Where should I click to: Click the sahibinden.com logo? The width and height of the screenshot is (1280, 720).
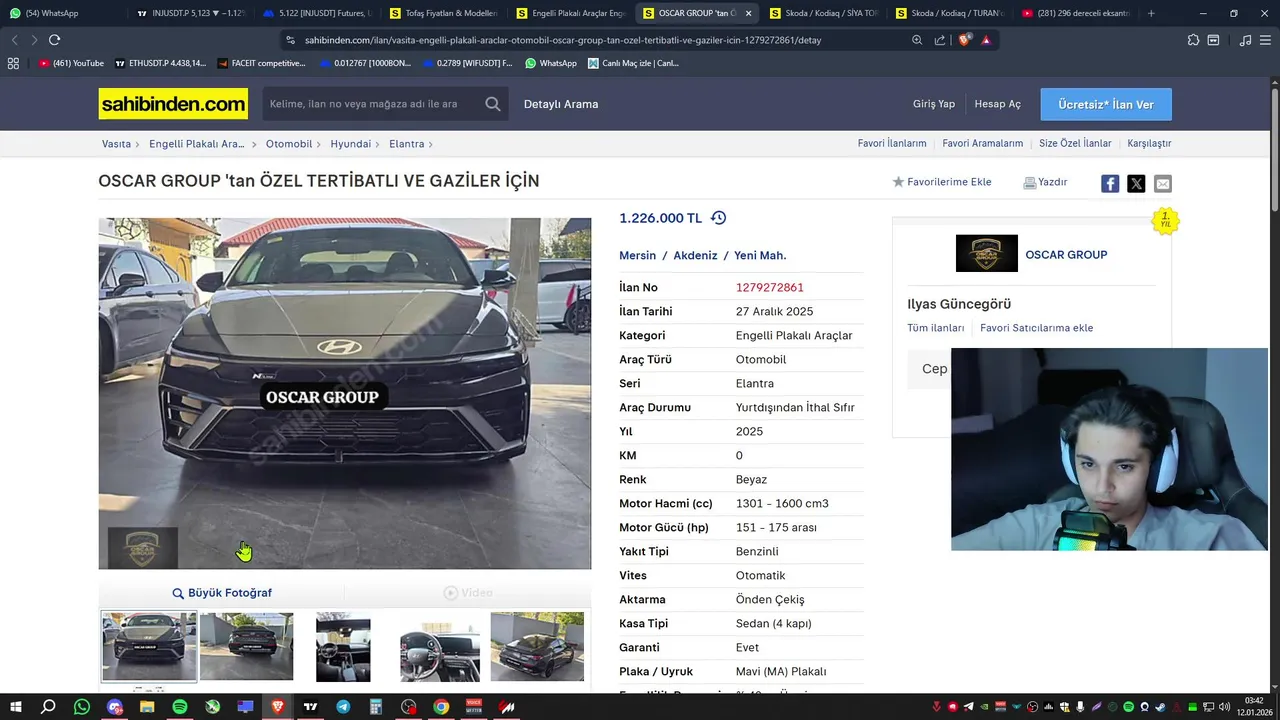(173, 104)
